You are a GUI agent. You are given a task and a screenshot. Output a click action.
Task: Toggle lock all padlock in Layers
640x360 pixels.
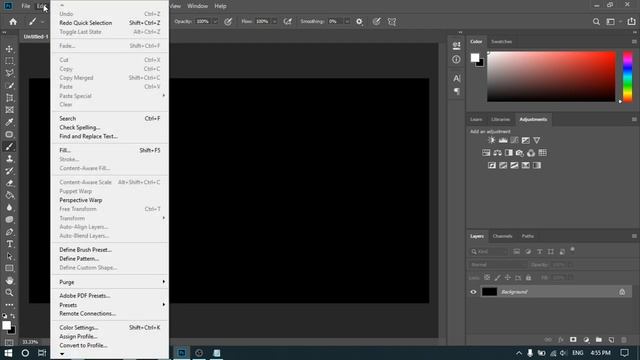click(x=529, y=278)
